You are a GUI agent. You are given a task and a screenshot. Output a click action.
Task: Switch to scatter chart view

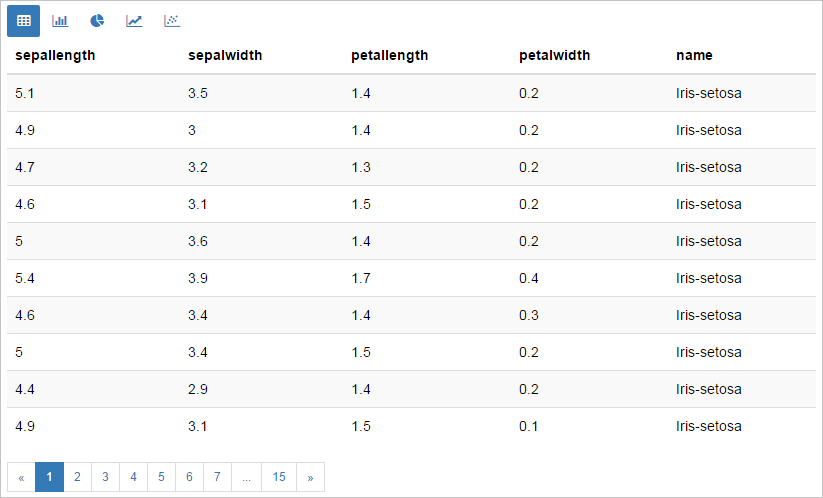pos(172,21)
